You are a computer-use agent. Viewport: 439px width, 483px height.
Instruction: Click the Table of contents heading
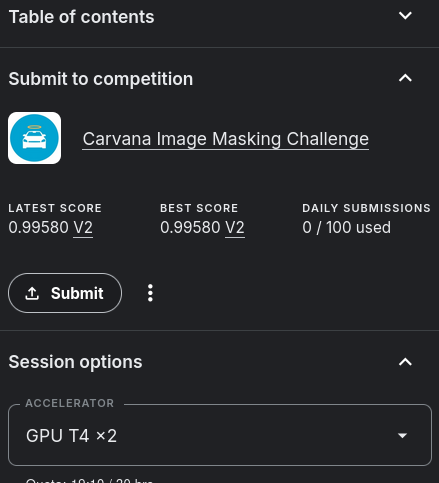coord(81,17)
